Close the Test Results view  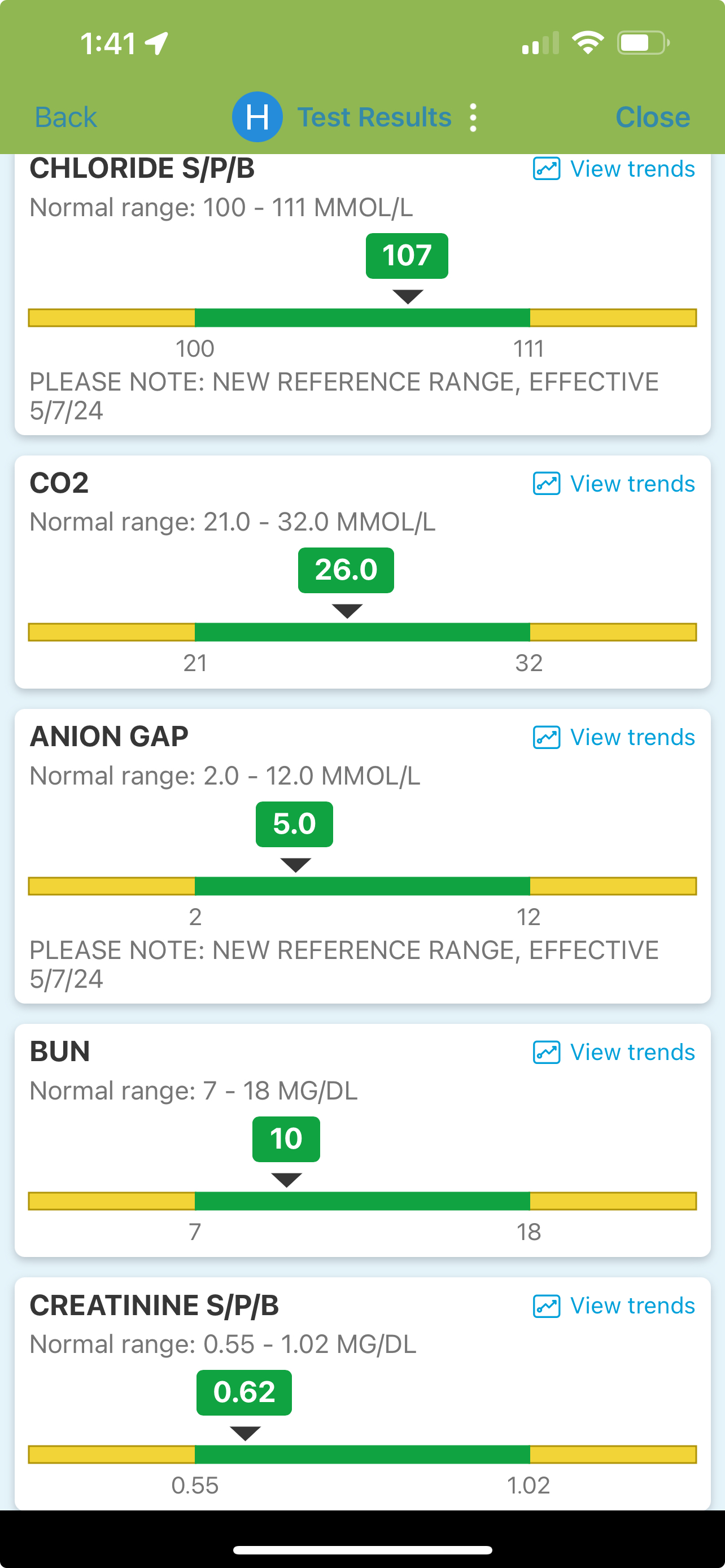click(653, 117)
